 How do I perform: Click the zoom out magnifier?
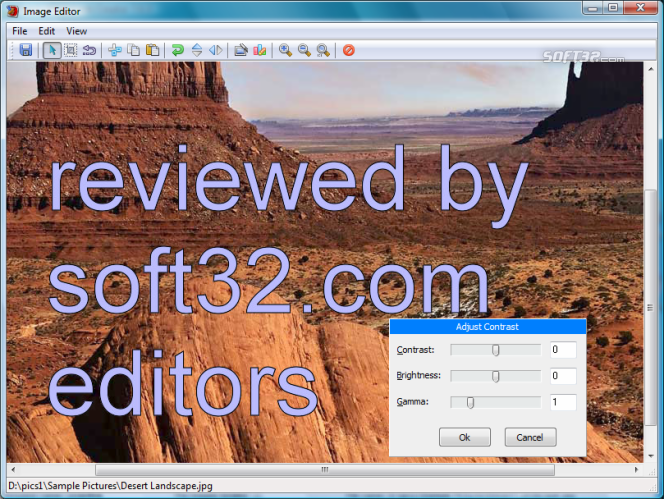tap(304, 50)
